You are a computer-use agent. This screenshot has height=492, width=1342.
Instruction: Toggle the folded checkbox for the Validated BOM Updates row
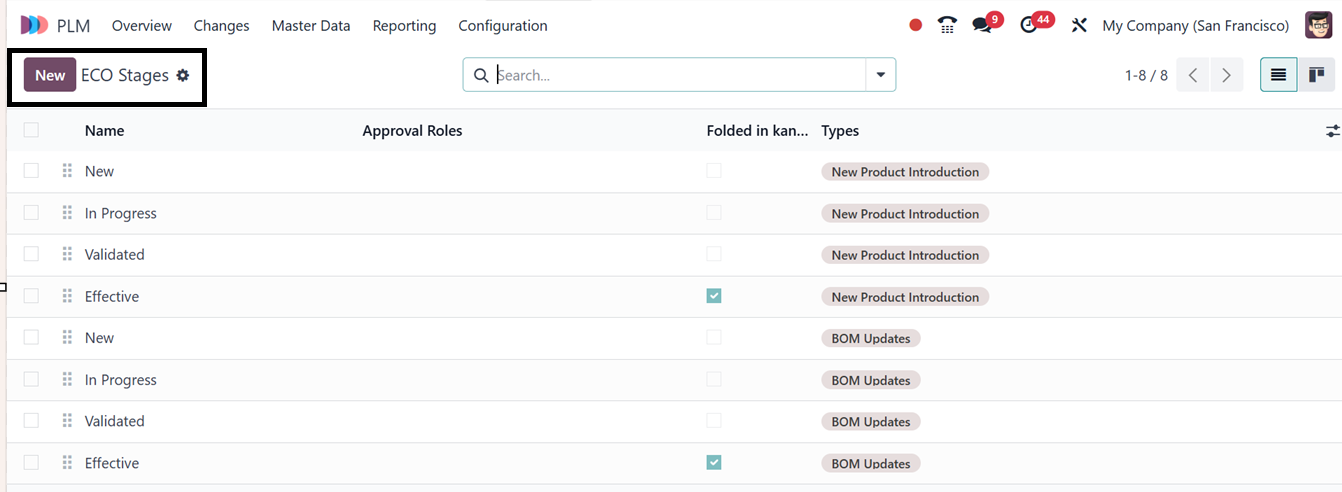click(x=713, y=421)
